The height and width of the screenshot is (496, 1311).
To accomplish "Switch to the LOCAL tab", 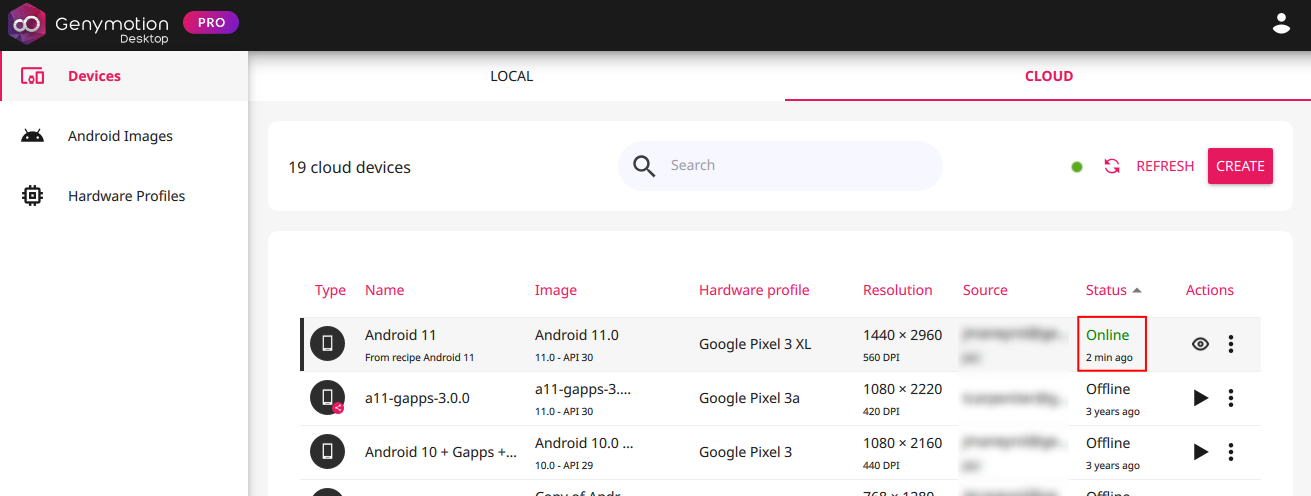I will [x=511, y=76].
